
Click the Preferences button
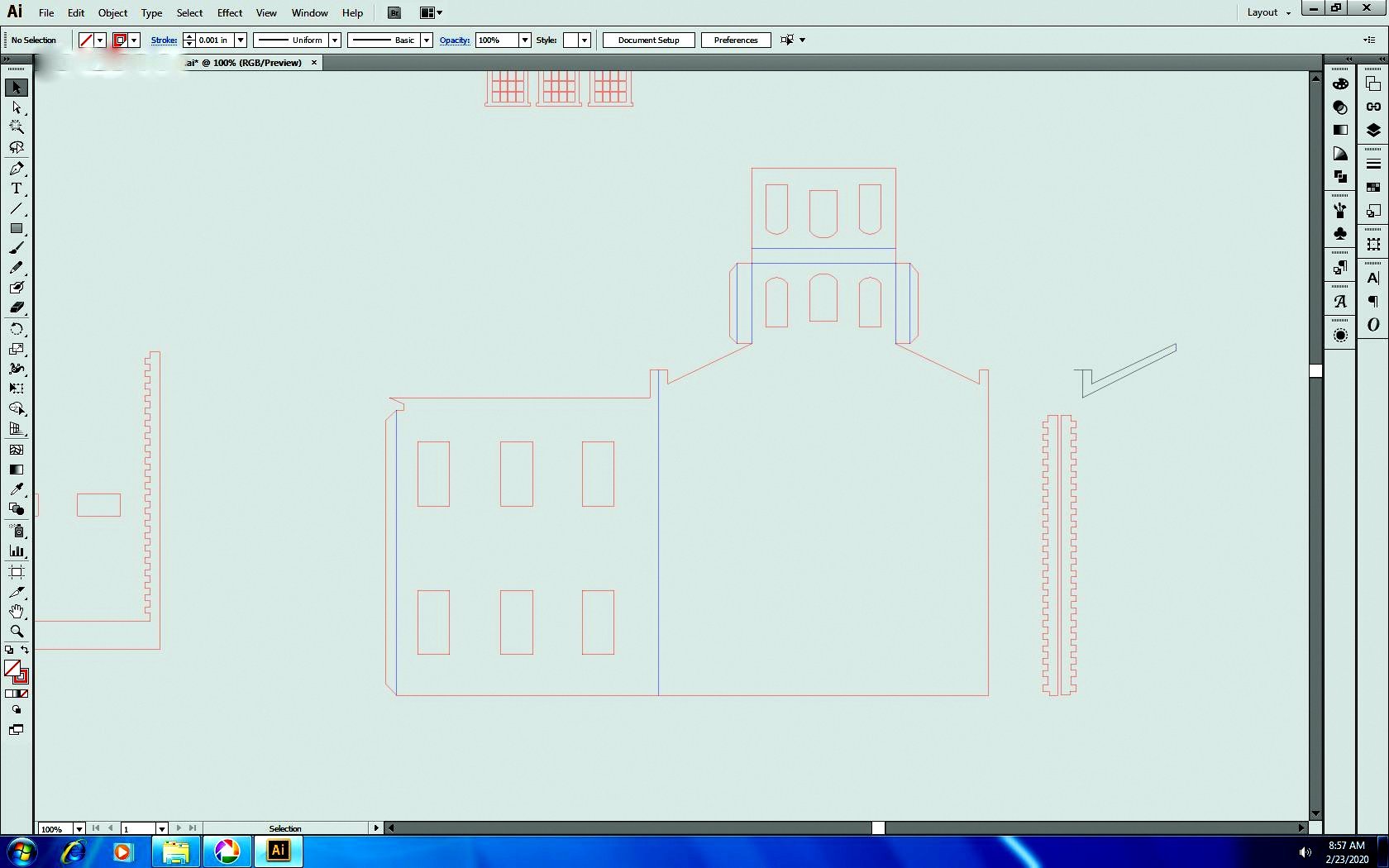click(x=736, y=40)
